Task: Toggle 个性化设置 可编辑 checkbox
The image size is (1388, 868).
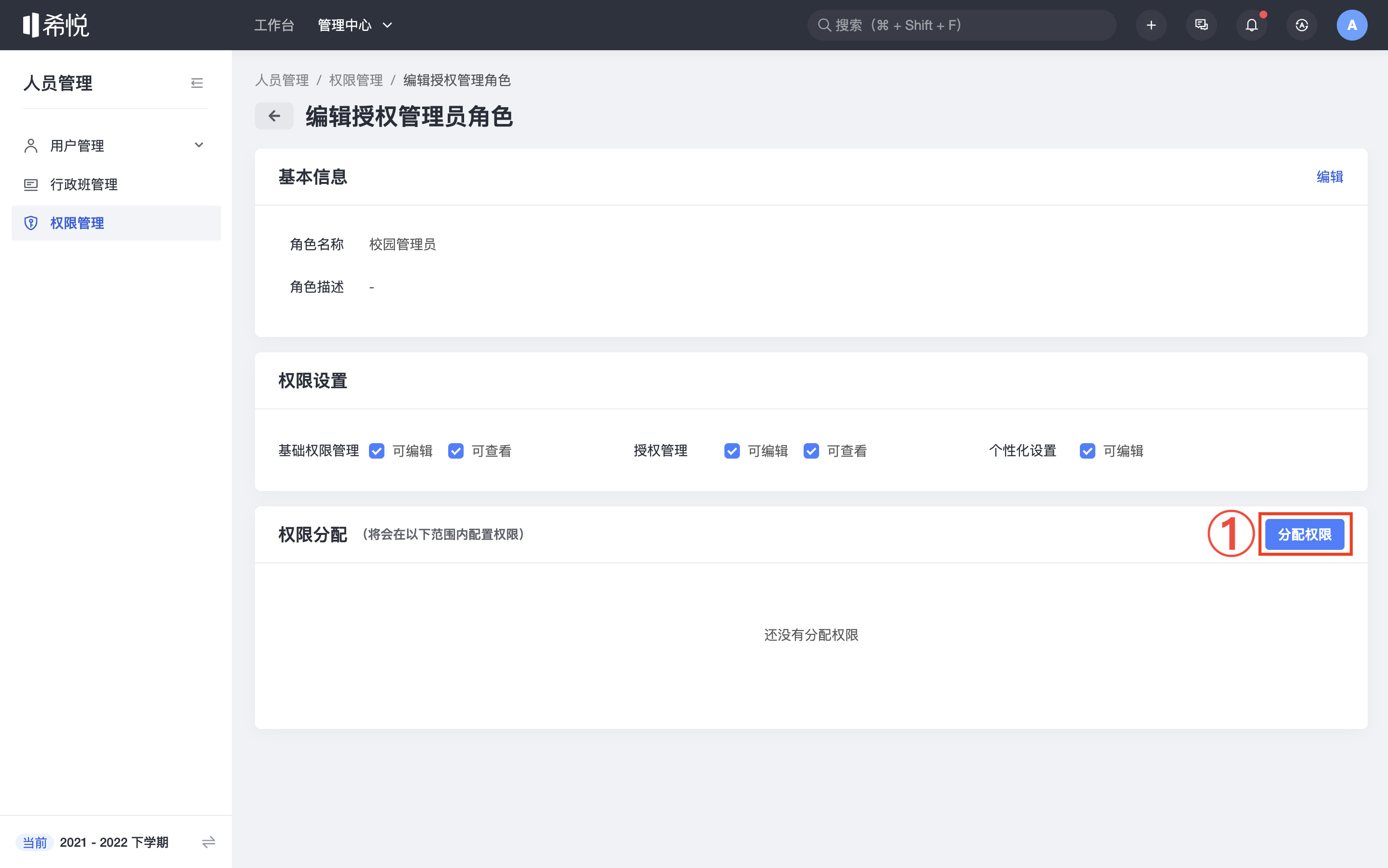Action: tap(1088, 450)
